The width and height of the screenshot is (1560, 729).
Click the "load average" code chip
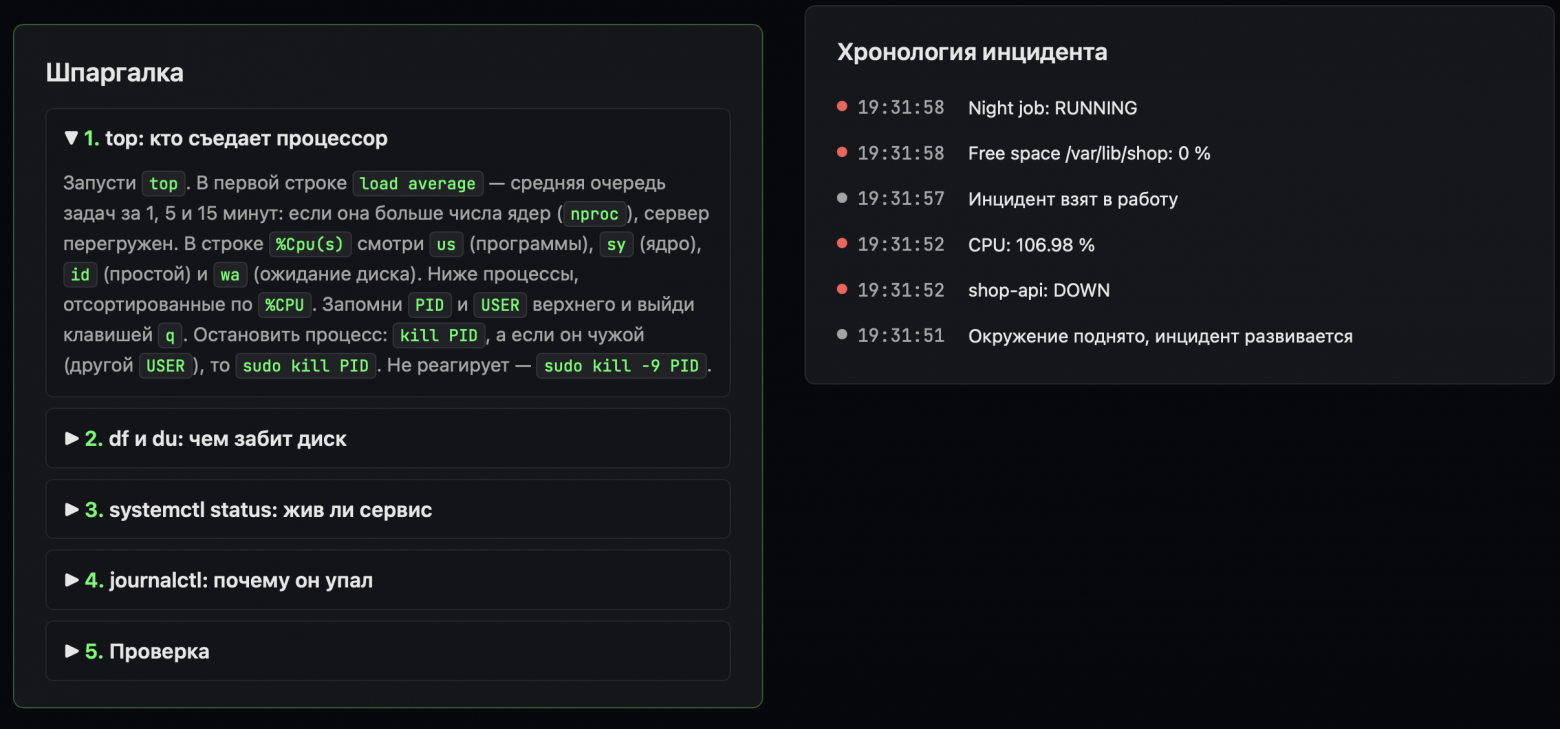tap(418, 184)
